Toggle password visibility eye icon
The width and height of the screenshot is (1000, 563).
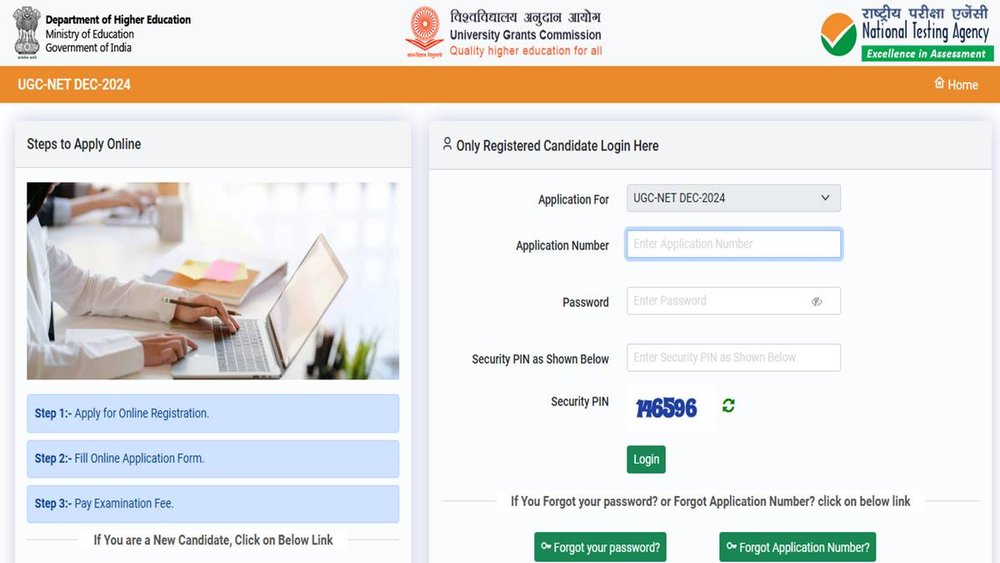(817, 302)
